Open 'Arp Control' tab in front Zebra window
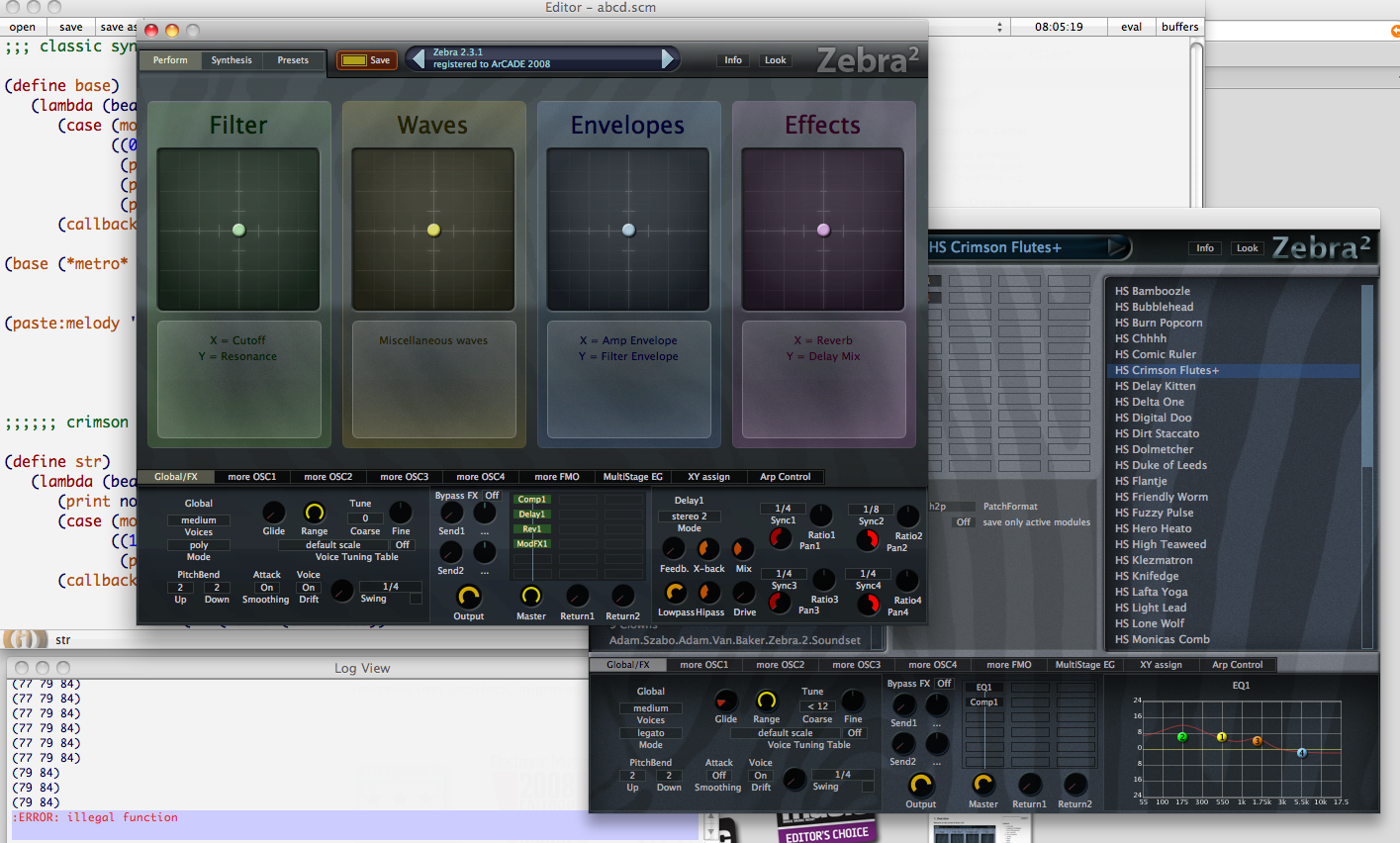The width and height of the screenshot is (1400, 843). [x=786, y=477]
